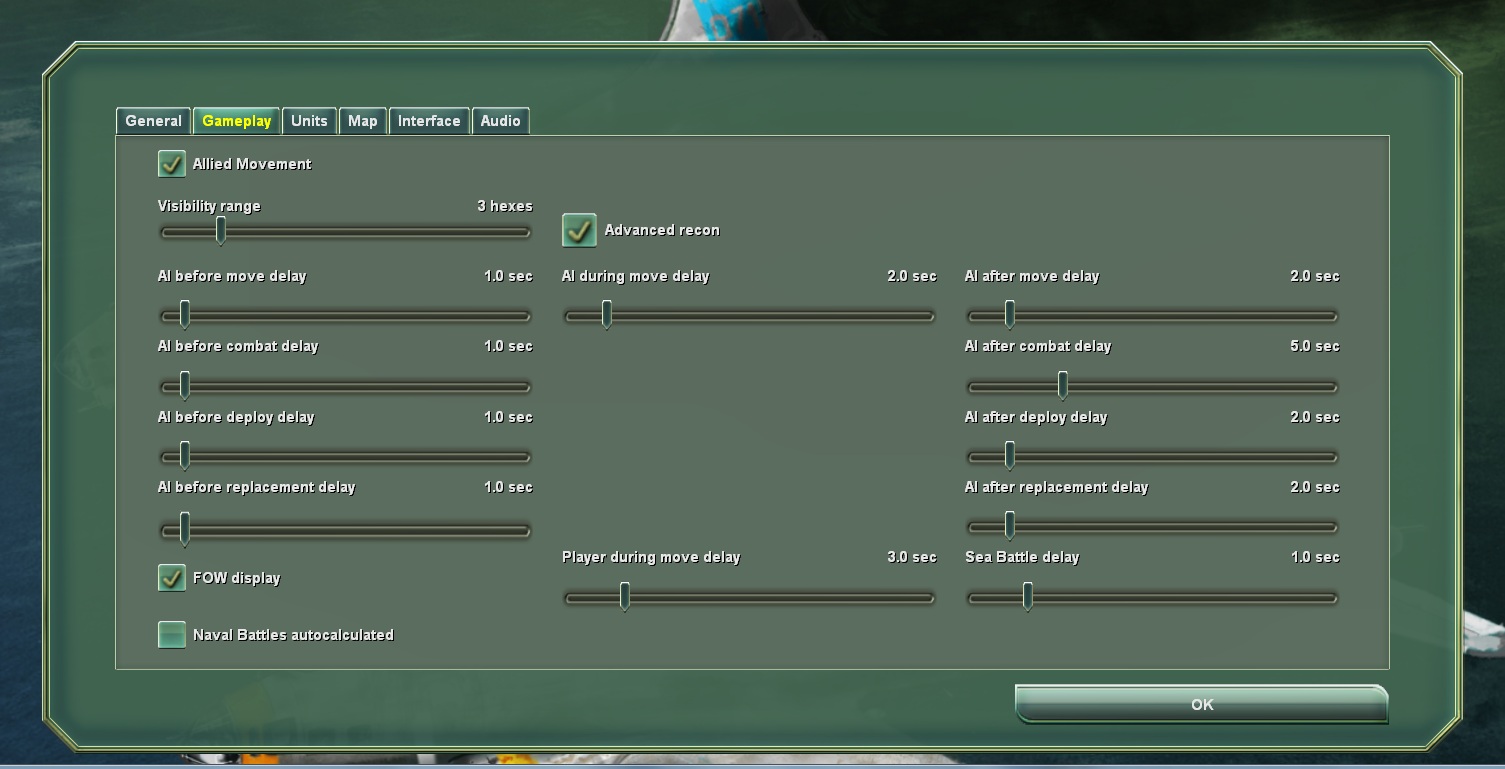Click the AI during move delay slider handle
The image size is (1505, 769).
606,315
